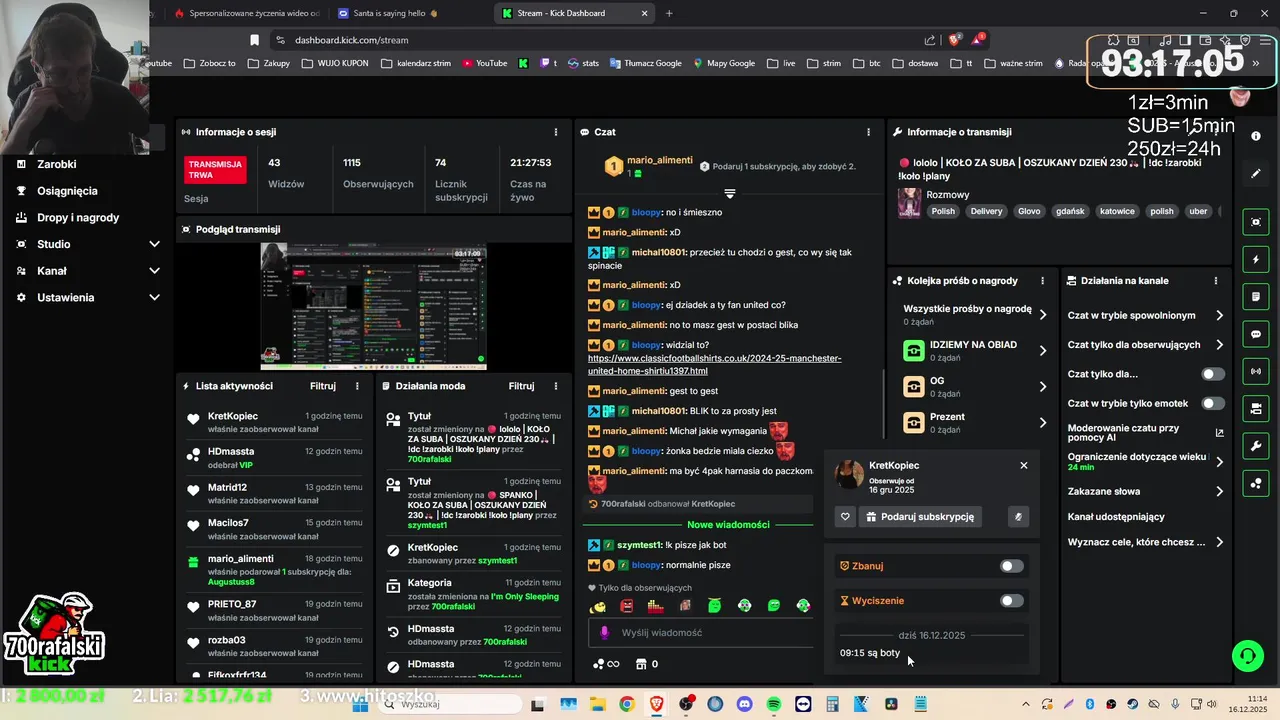Viewport: 1280px width, 720px height.
Task: Close the KretKopiec user card
Action: 1023,465
